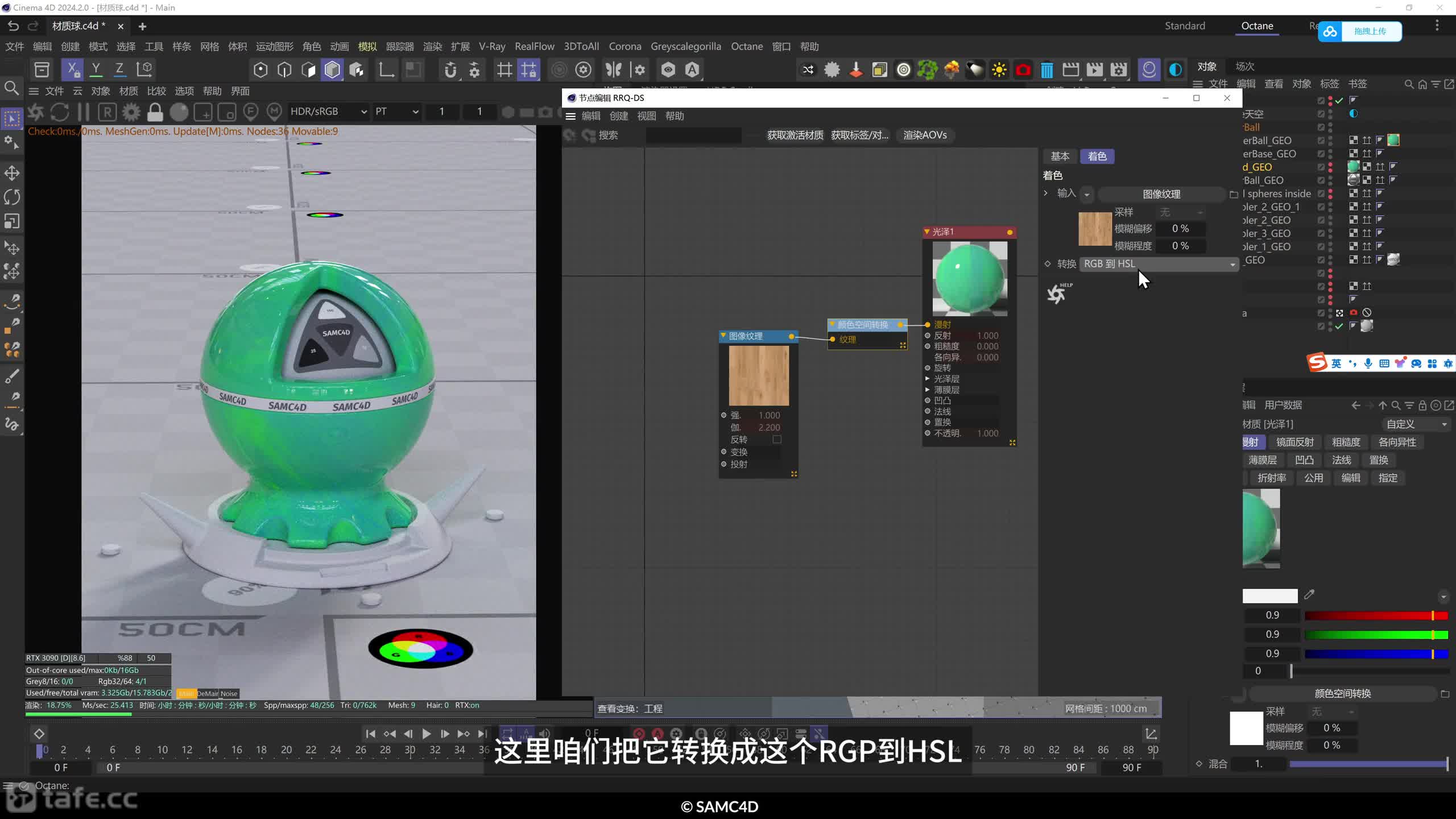Click the color eyedropper icon

pos(1309,595)
